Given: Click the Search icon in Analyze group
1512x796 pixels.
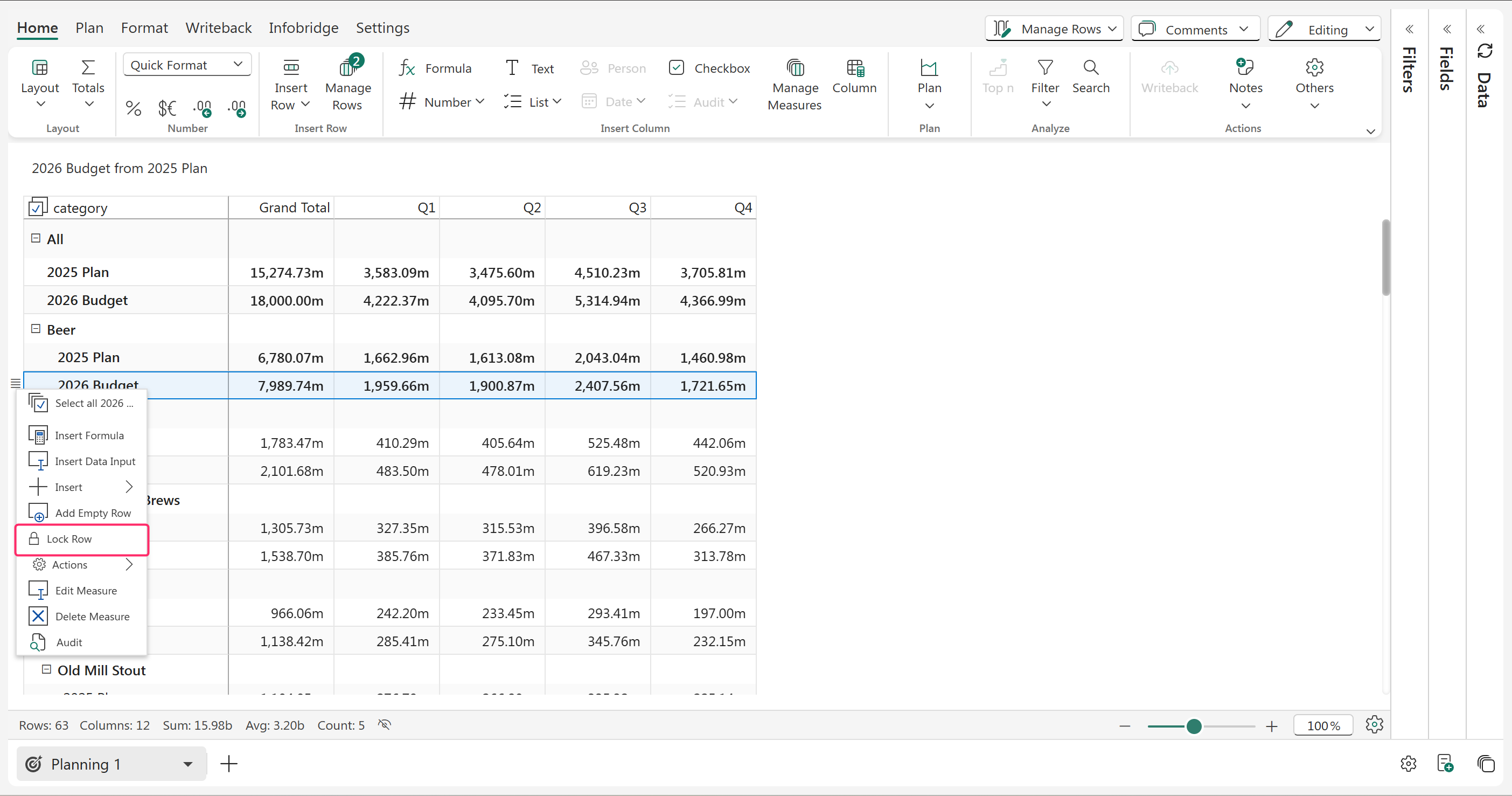Looking at the screenshot, I should (x=1090, y=68).
